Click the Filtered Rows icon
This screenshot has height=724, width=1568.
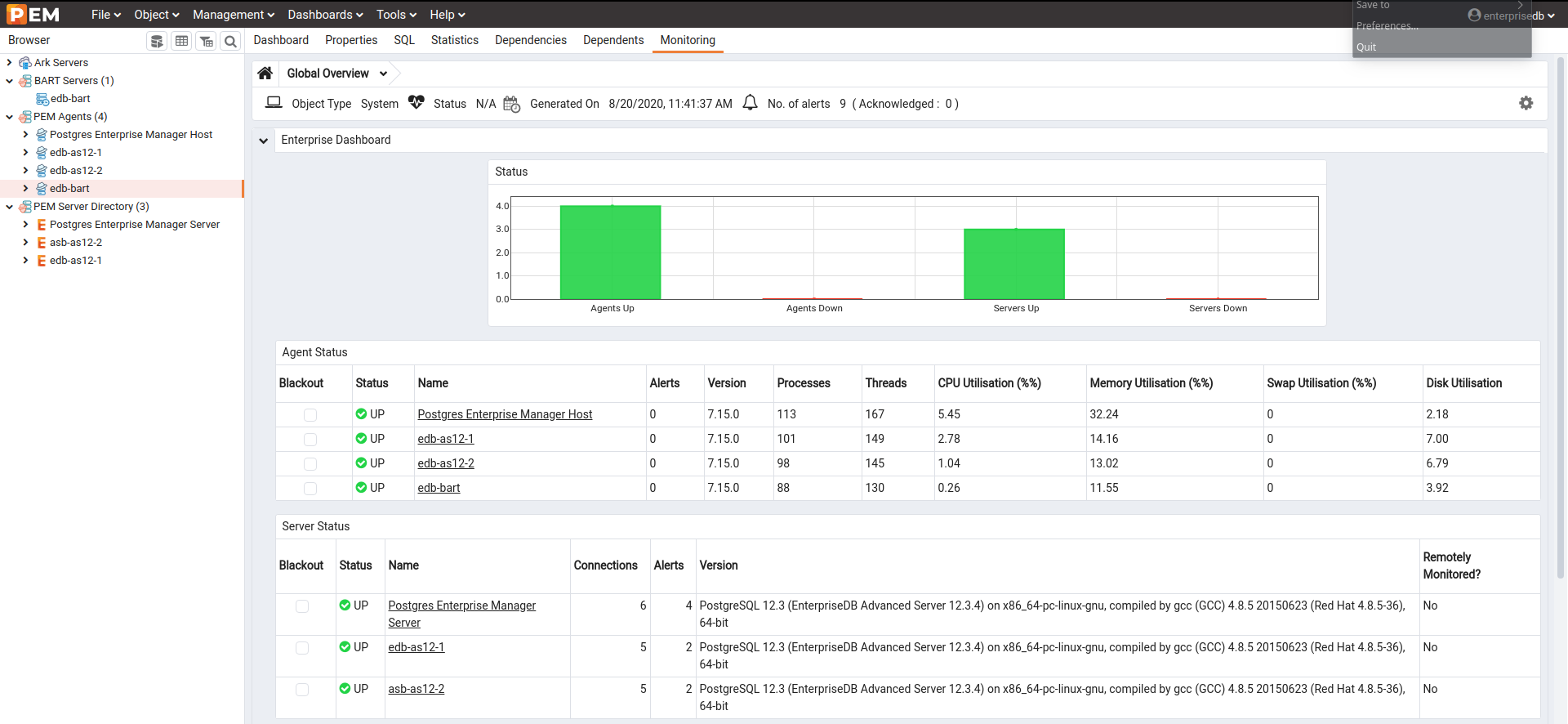207,41
